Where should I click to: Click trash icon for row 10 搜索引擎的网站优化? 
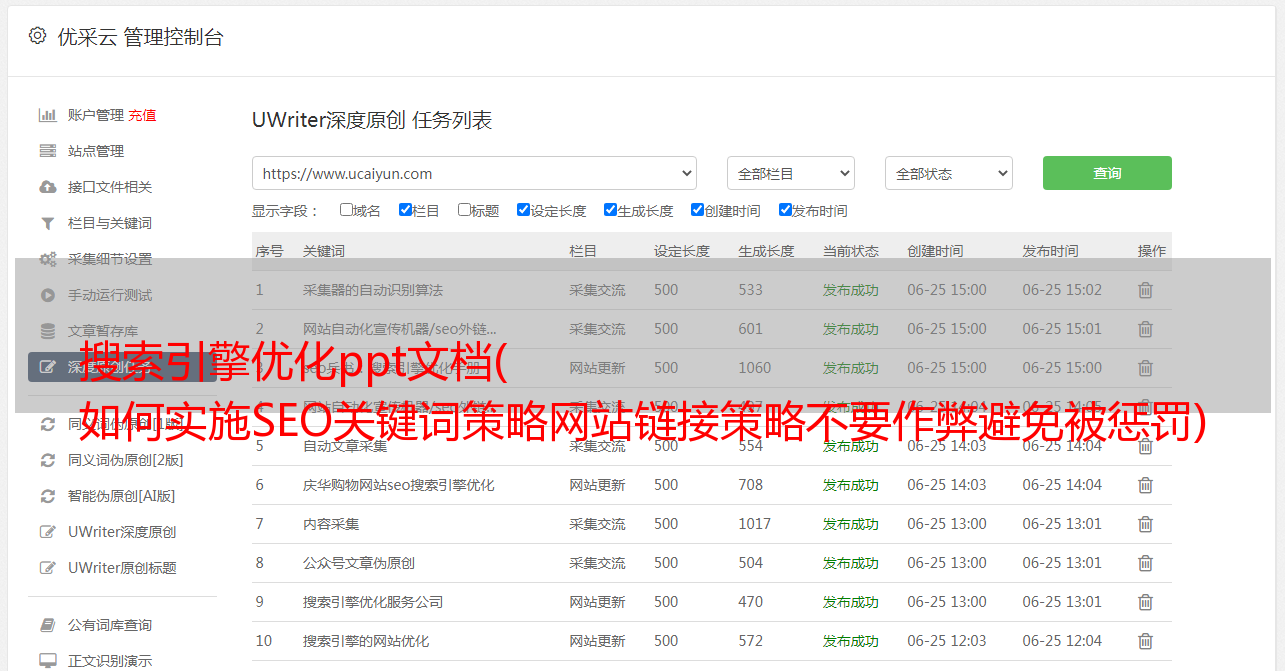pyautogui.click(x=1145, y=641)
